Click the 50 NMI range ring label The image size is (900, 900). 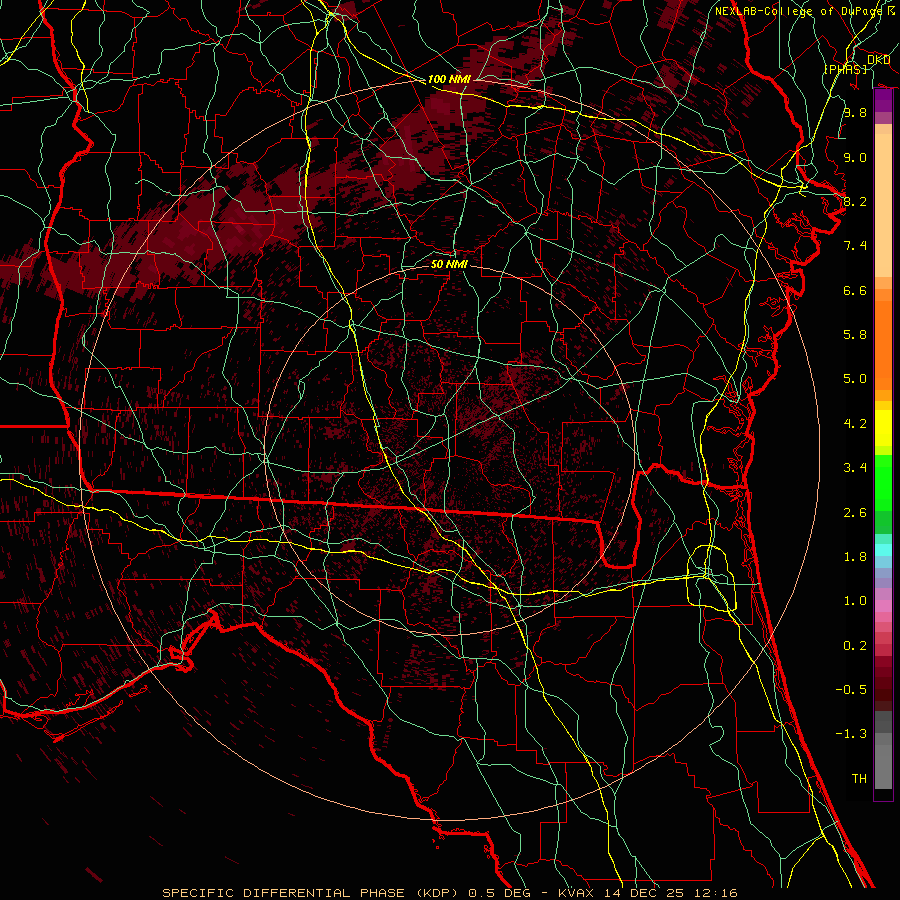tap(449, 265)
